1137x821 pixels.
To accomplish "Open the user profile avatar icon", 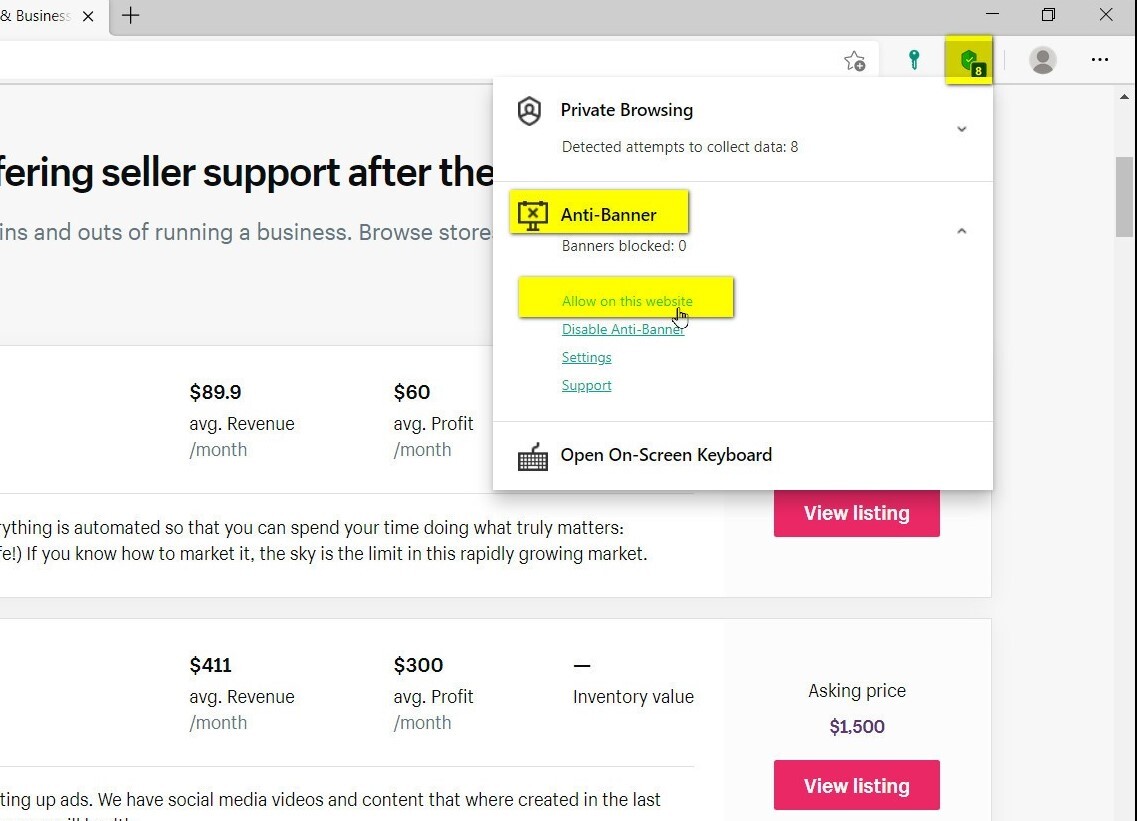I will click(x=1043, y=60).
